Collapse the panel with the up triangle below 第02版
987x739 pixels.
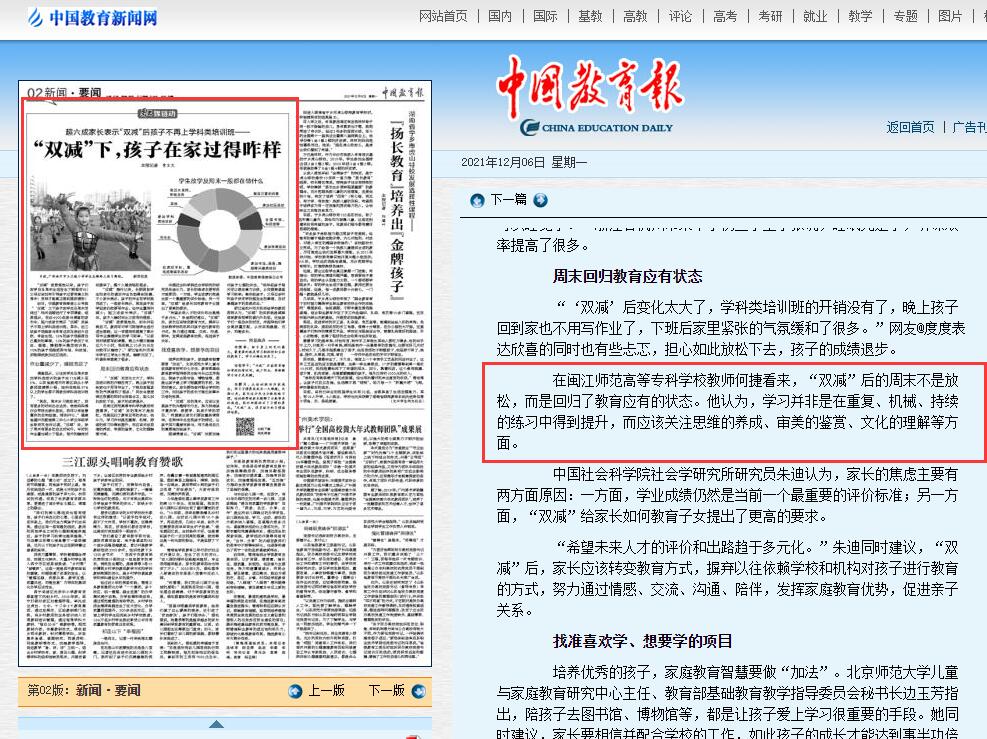tap(216, 725)
